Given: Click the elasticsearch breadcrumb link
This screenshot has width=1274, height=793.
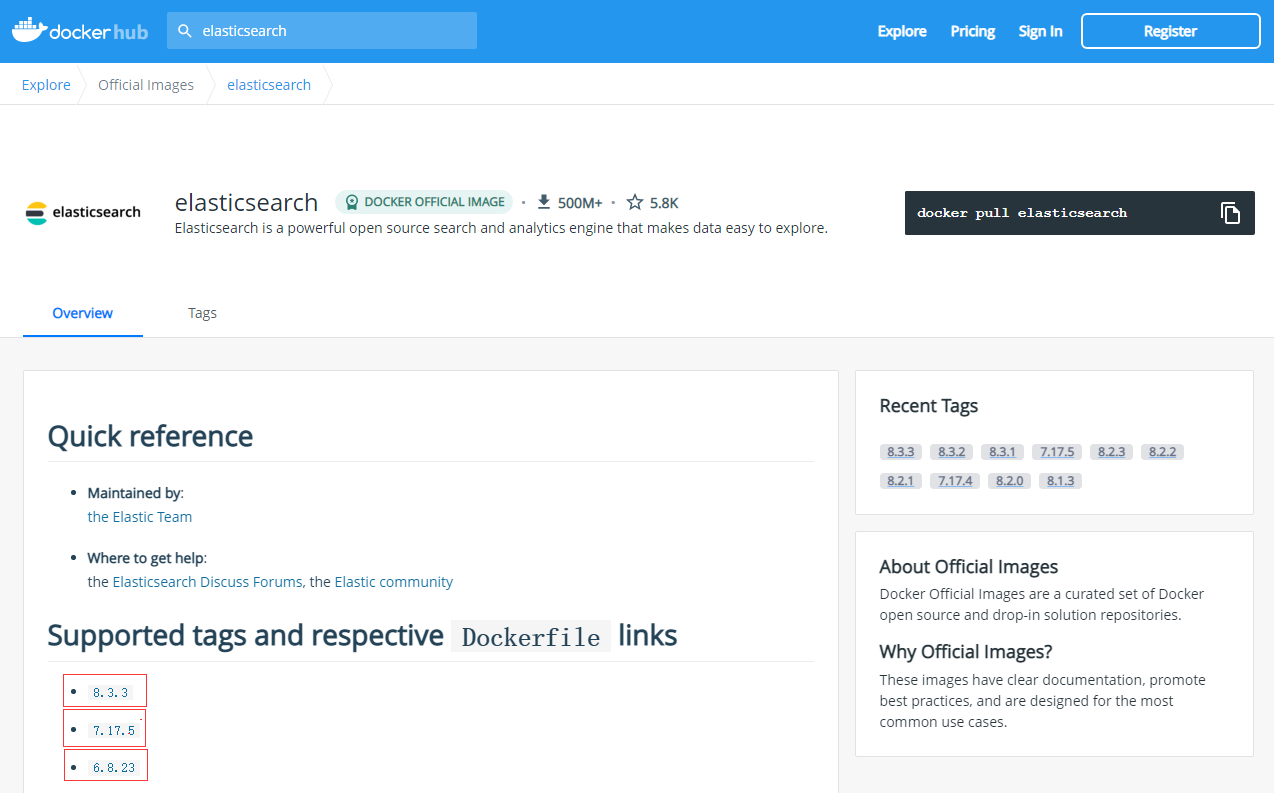Looking at the screenshot, I should click(x=269, y=85).
